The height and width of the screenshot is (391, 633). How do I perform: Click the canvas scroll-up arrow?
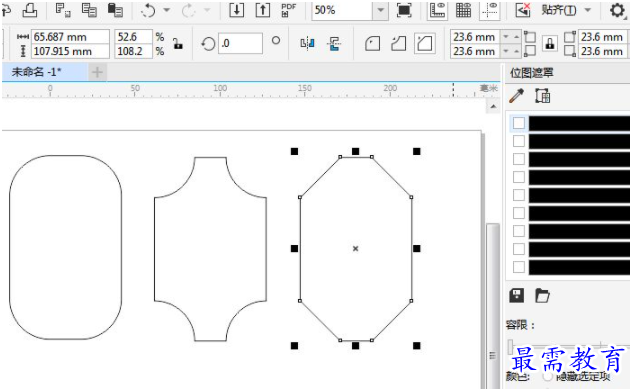pos(493,107)
